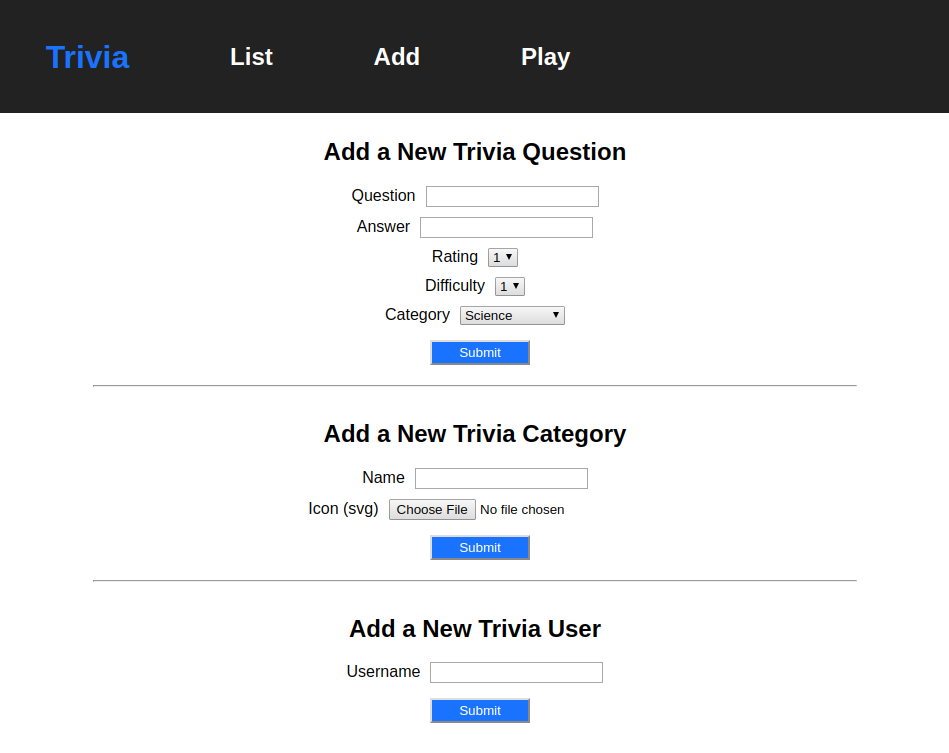Click the Username label text
This screenshot has height=753, width=949.
pyautogui.click(x=383, y=671)
